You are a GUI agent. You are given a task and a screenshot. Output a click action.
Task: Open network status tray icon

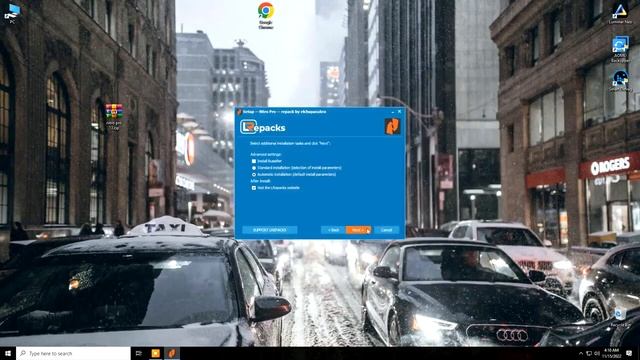pyautogui.click(x=589, y=353)
